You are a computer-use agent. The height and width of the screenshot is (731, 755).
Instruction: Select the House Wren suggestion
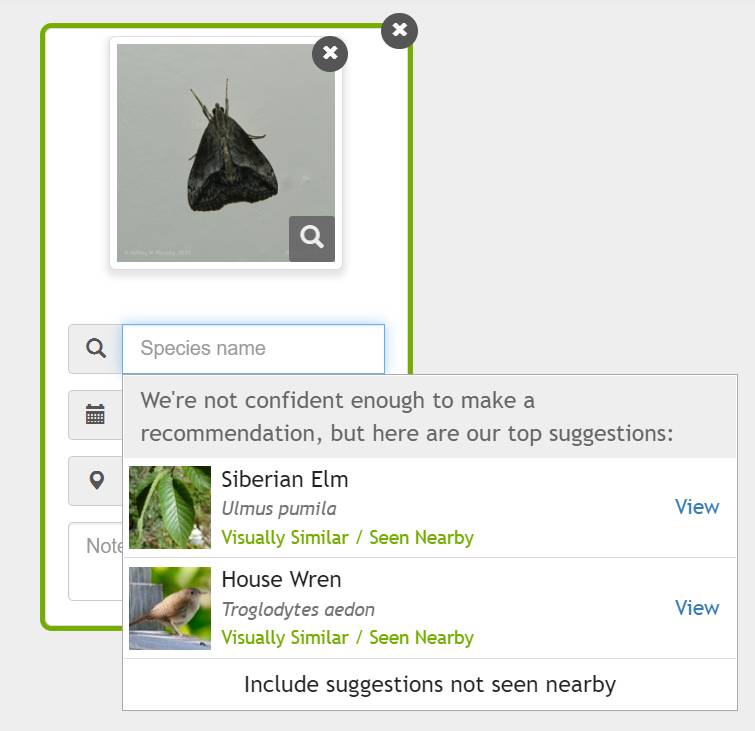coord(430,608)
